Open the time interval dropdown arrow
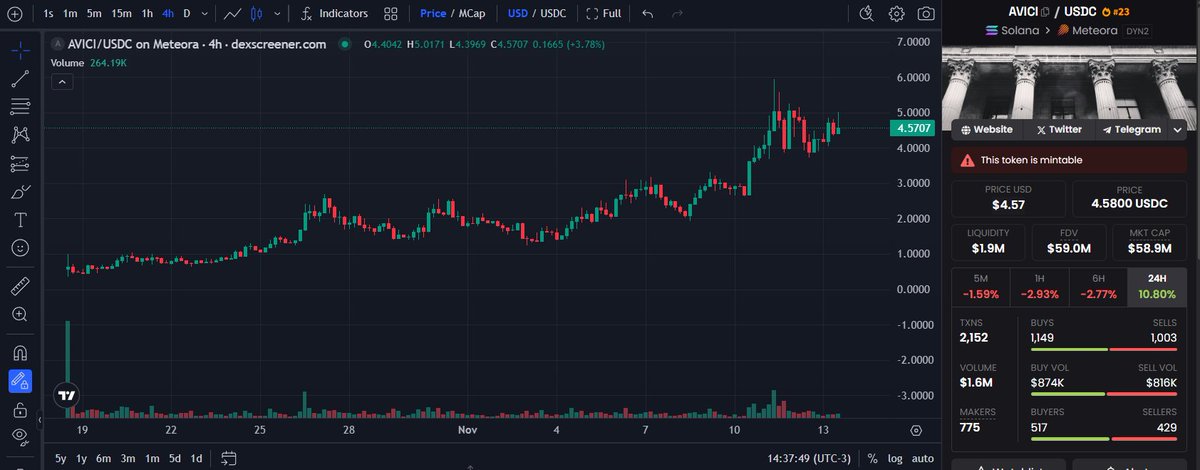Image resolution: width=1200 pixels, height=470 pixels. tap(205, 14)
